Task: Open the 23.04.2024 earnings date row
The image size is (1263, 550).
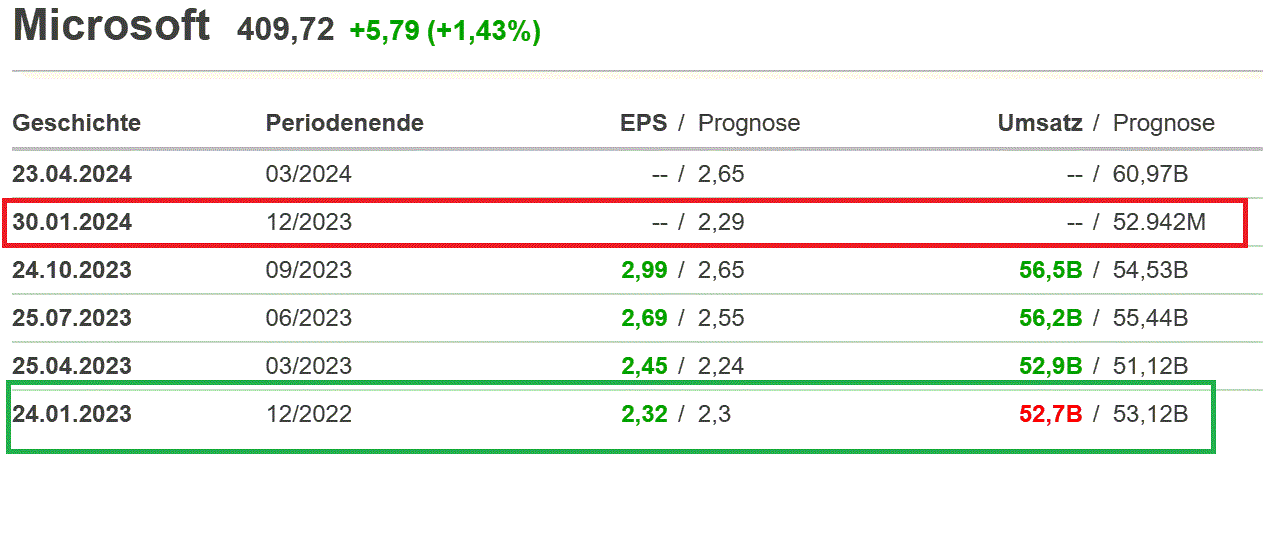Action: (72, 174)
